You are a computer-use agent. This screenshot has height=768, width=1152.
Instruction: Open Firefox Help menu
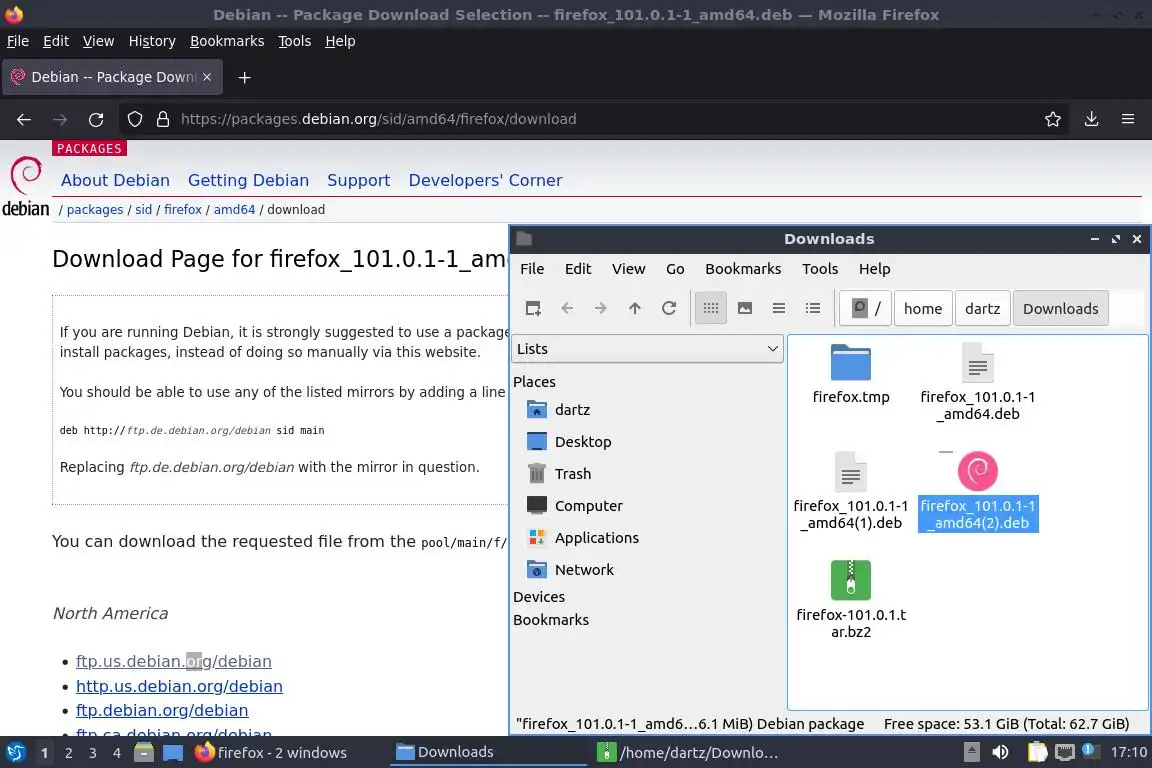pyautogui.click(x=340, y=41)
